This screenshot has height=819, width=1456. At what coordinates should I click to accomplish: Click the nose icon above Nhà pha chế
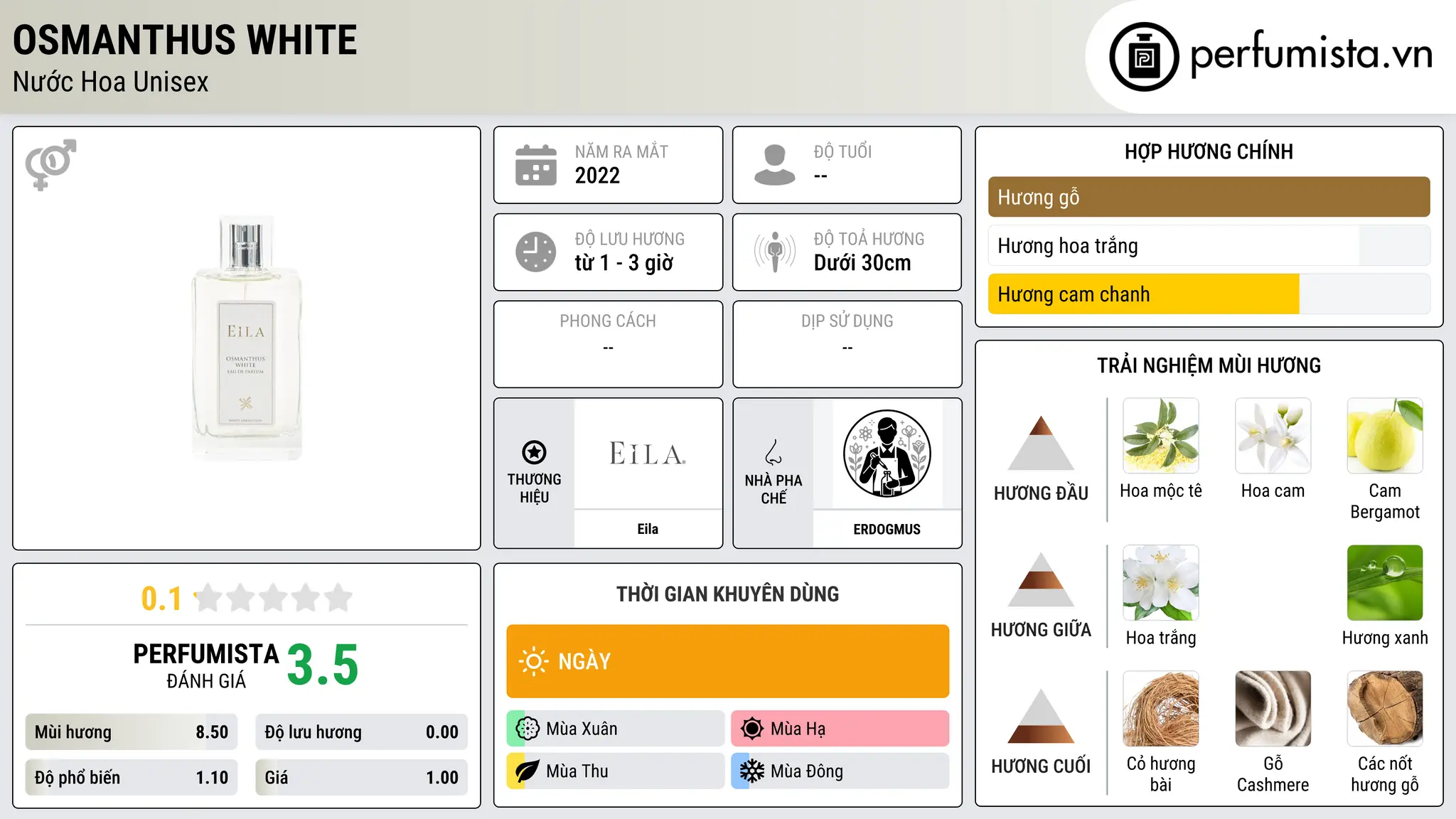coord(773,452)
